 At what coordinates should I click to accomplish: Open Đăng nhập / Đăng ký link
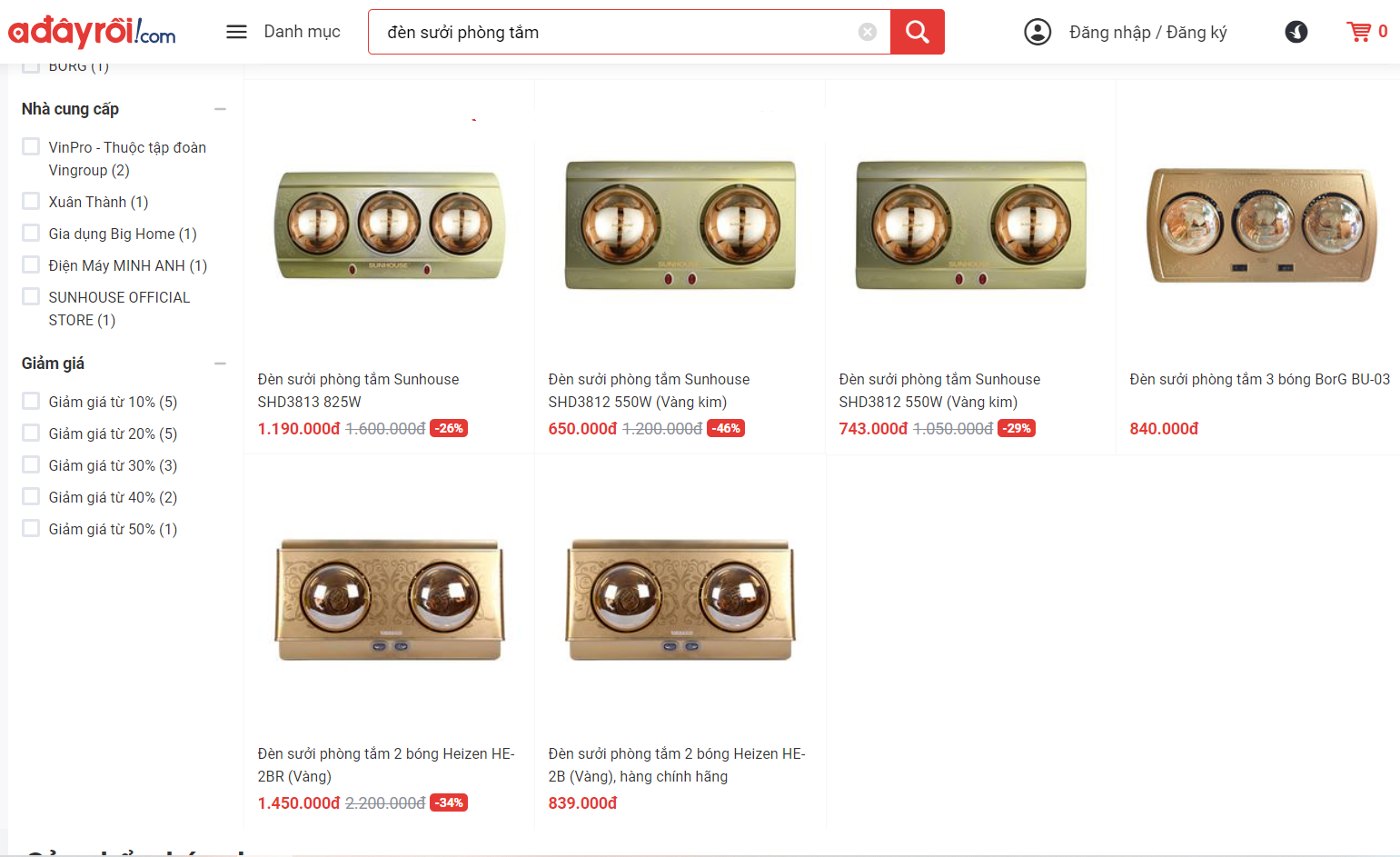click(x=1148, y=32)
